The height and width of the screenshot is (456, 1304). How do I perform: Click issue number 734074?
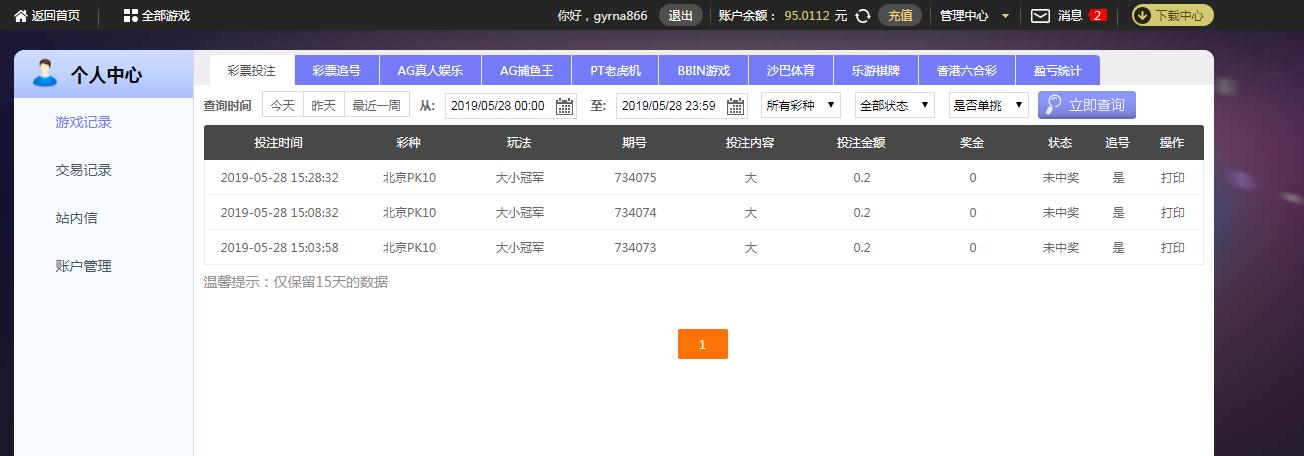(x=635, y=213)
